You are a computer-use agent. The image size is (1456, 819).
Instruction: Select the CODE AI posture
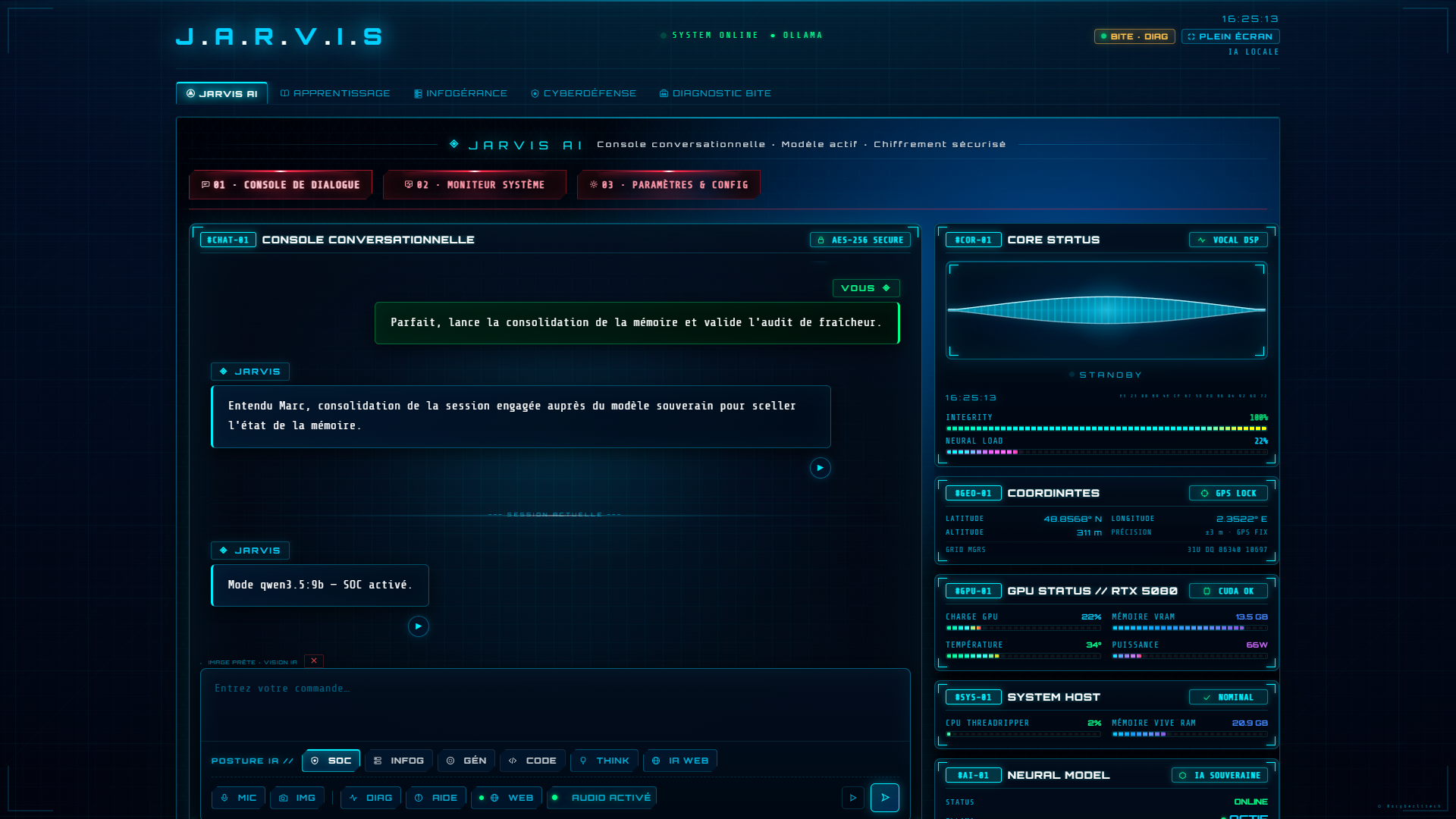[x=532, y=761]
